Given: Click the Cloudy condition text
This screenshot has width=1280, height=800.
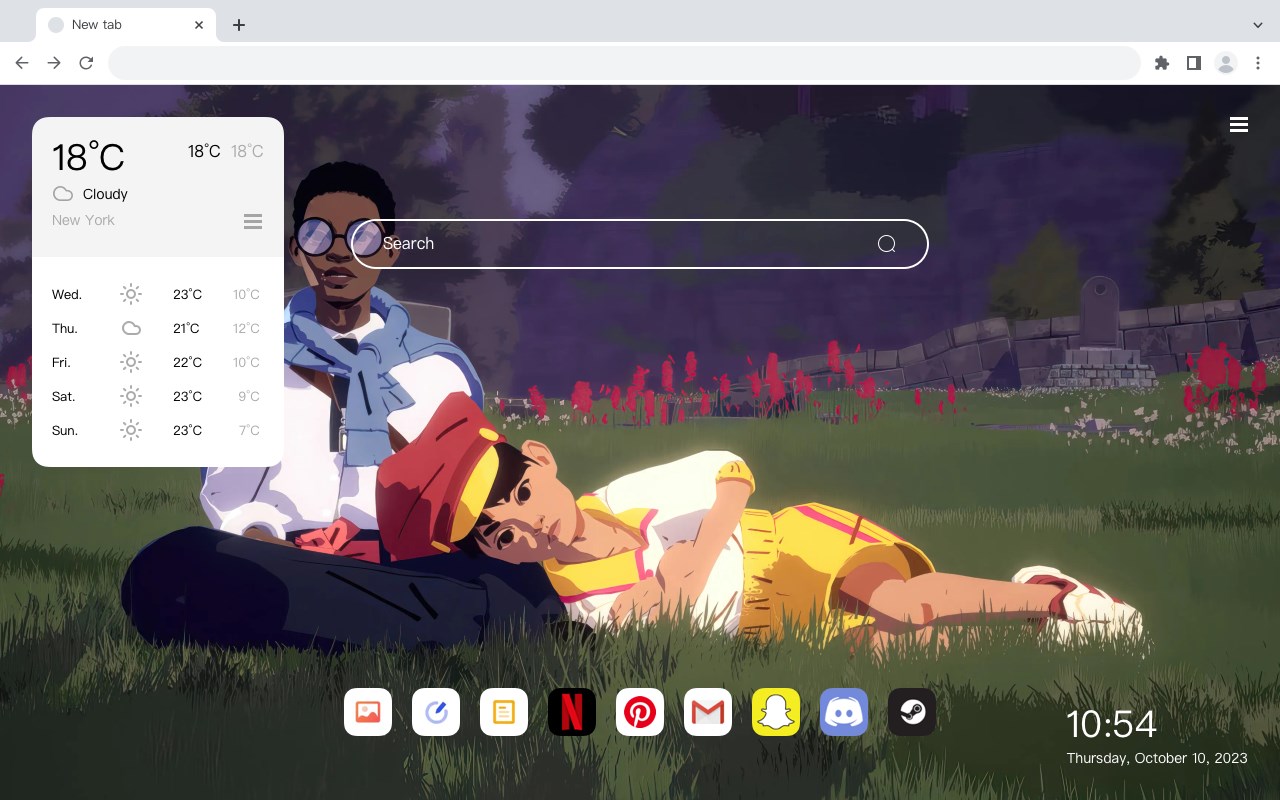Looking at the screenshot, I should point(105,194).
